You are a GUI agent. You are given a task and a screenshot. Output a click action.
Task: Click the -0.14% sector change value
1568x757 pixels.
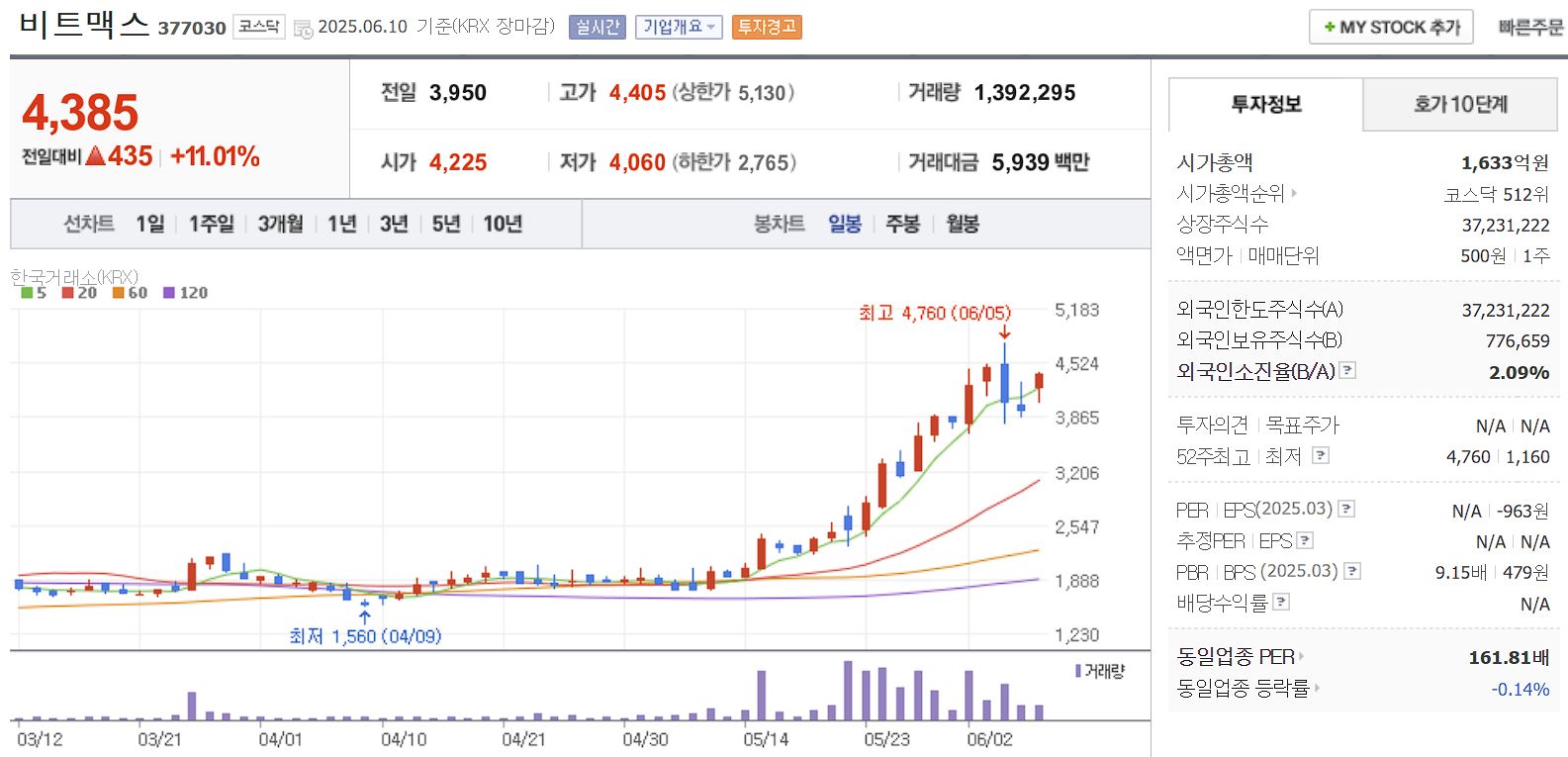tap(1521, 690)
